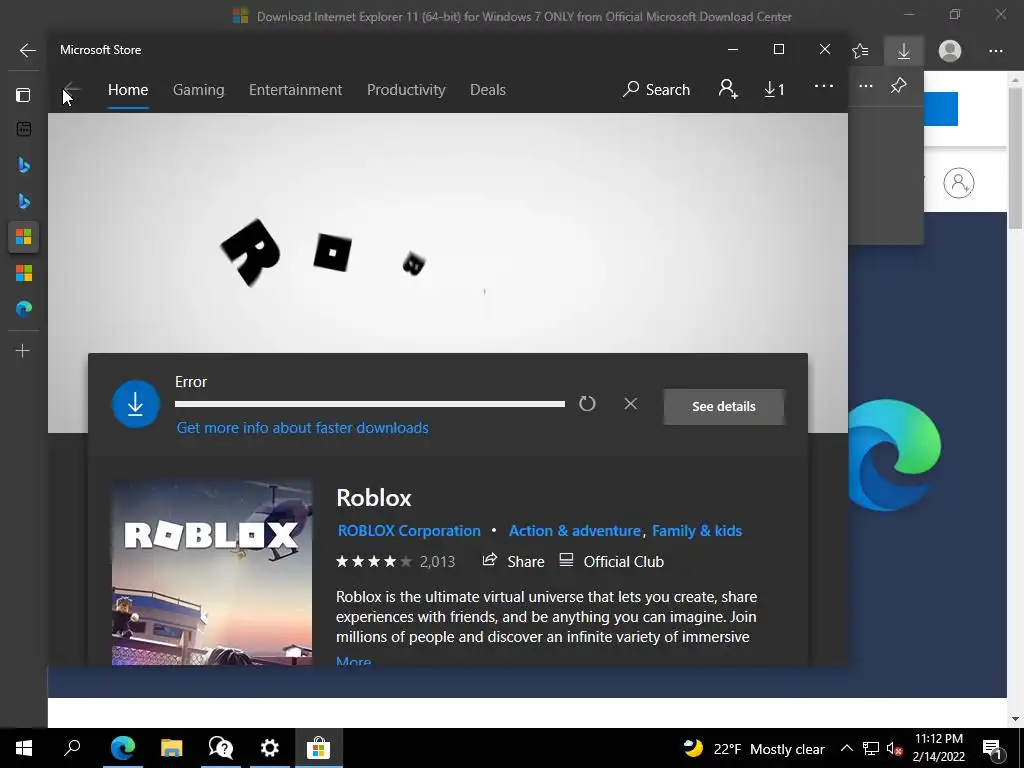1024x768 pixels.
Task: Select the first Bing vertical tab
Action: 24,165
